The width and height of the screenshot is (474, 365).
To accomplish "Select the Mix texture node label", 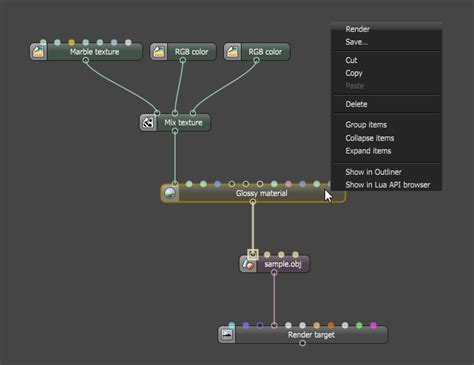I will click(183, 123).
